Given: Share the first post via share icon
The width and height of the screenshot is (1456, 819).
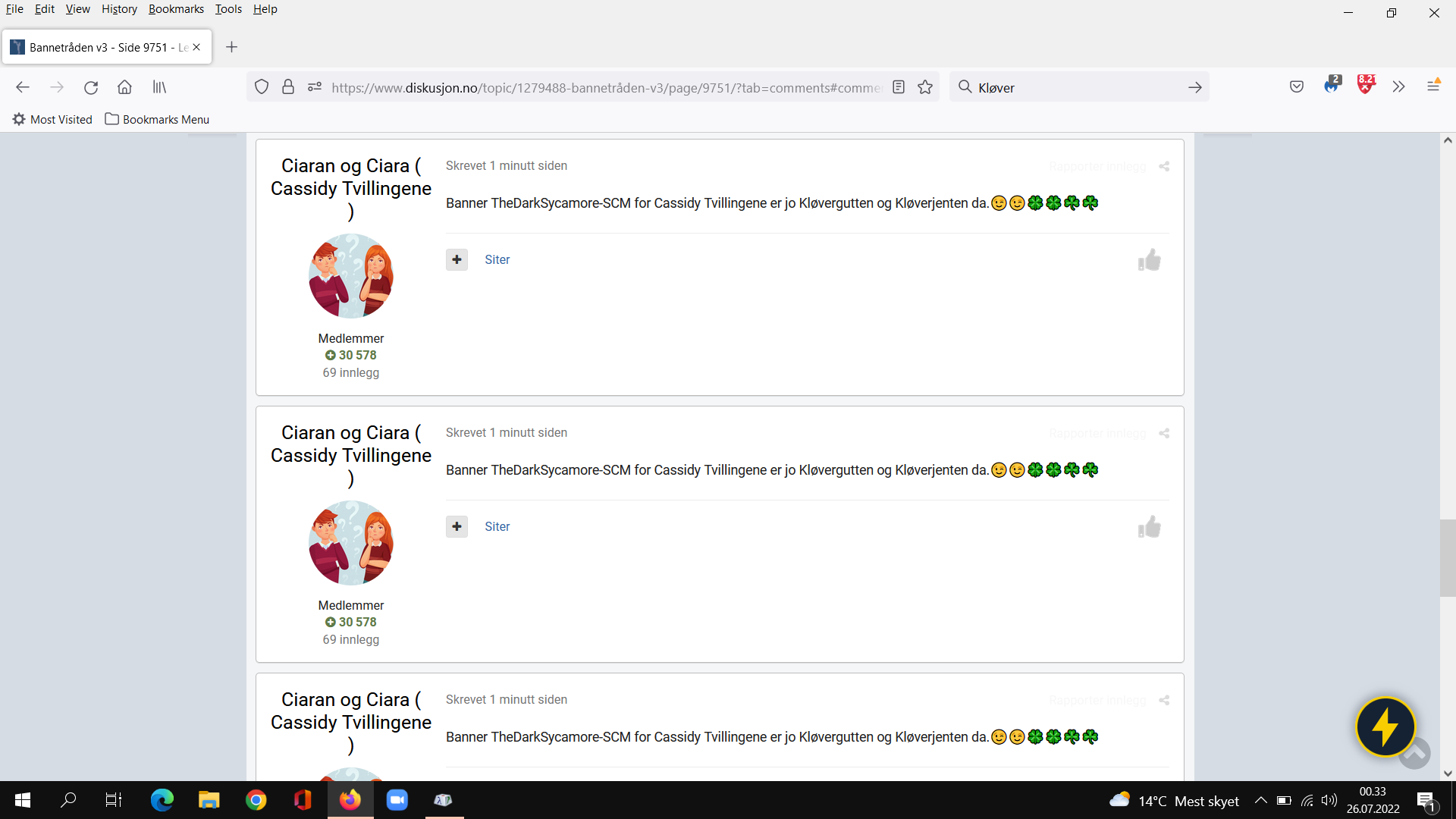Looking at the screenshot, I should pyautogui.click(x=1164, y=166).
